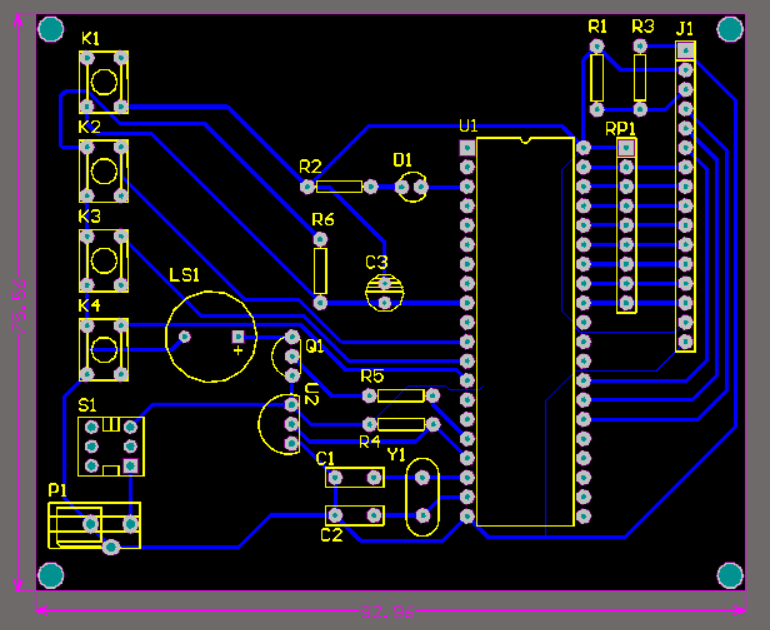Screen dimensions: 770x630
Task: Click the square pad of switch S1
Action: click(x=130, y=466)
